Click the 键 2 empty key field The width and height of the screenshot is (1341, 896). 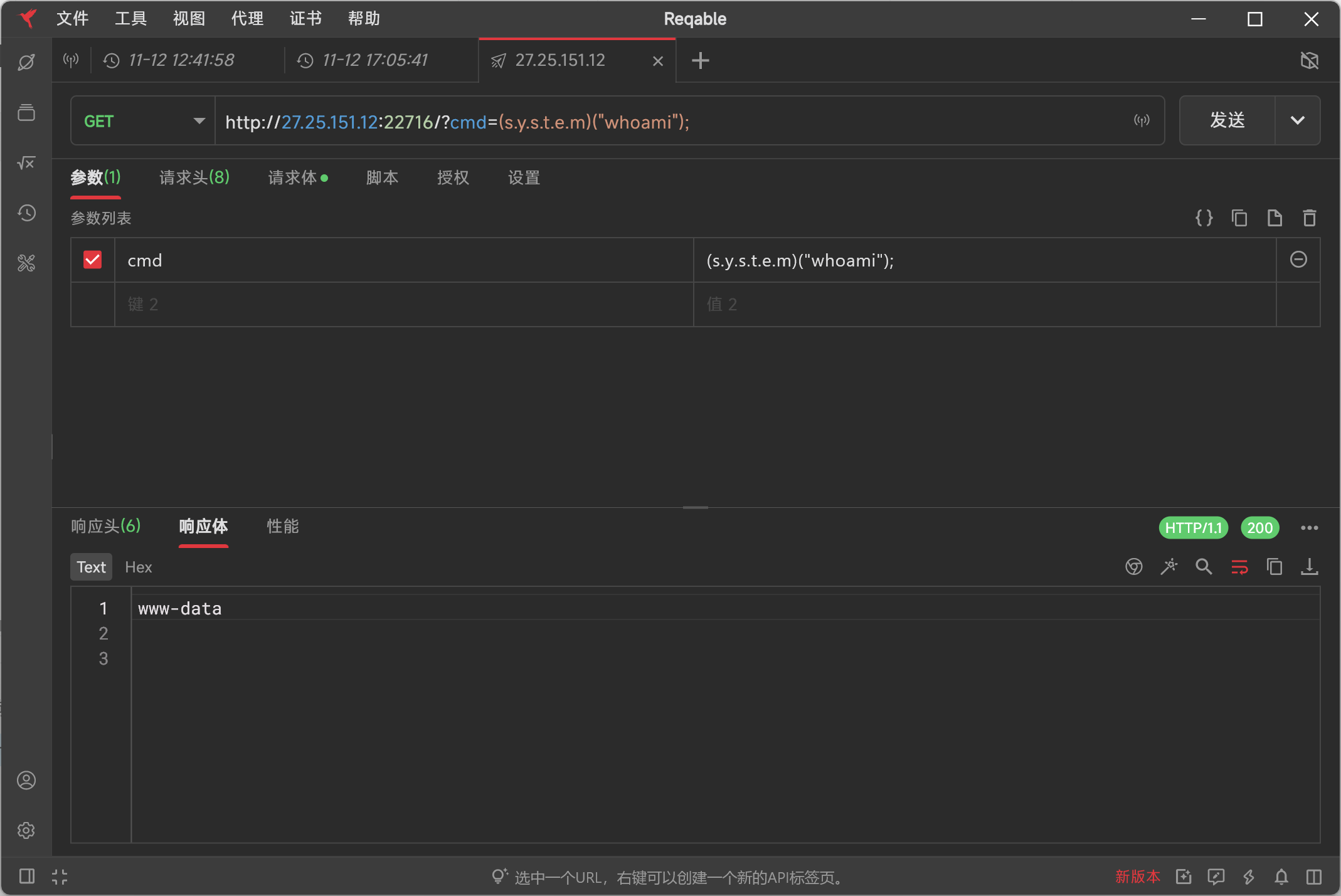click(x=403, y=305)
